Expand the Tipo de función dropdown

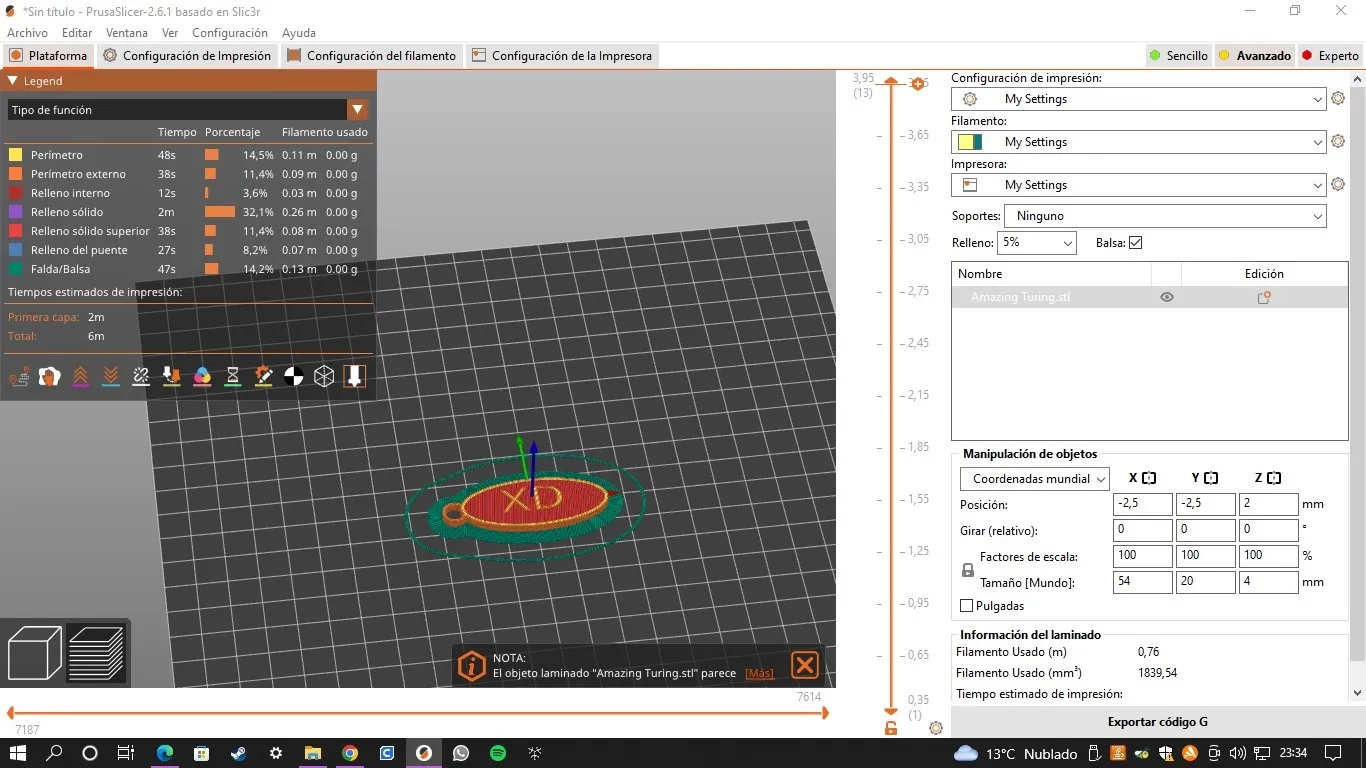tap(188, 110)
